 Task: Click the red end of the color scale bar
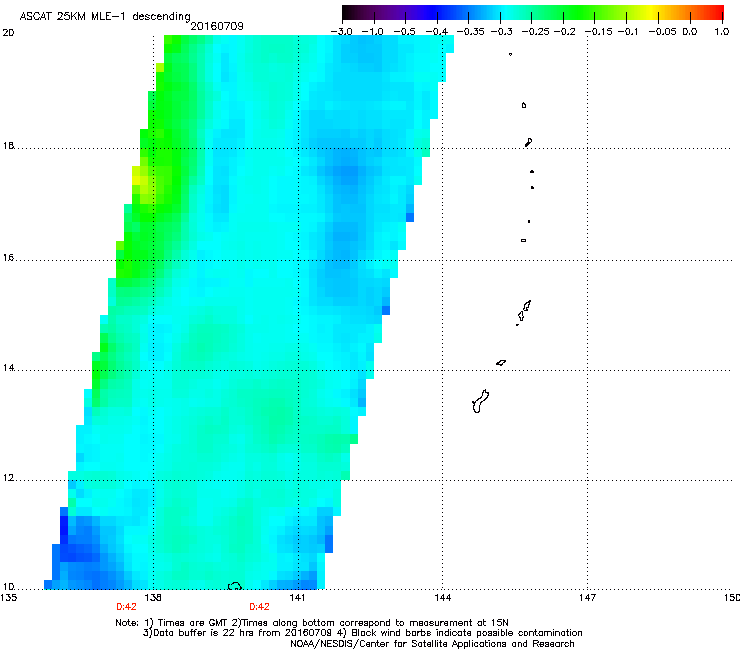click(717, 12)
